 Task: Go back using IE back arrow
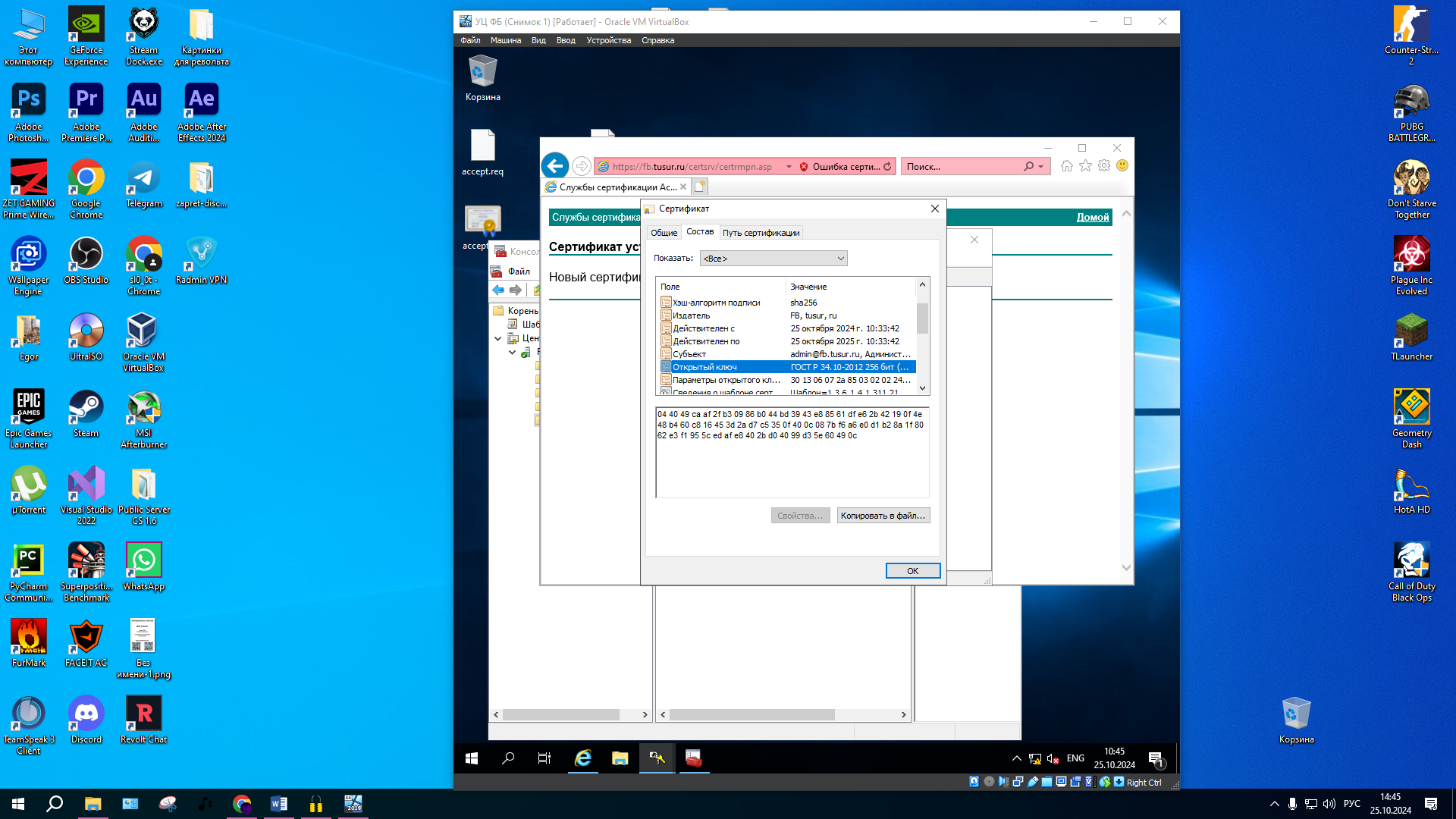click(x=555, y=166)
